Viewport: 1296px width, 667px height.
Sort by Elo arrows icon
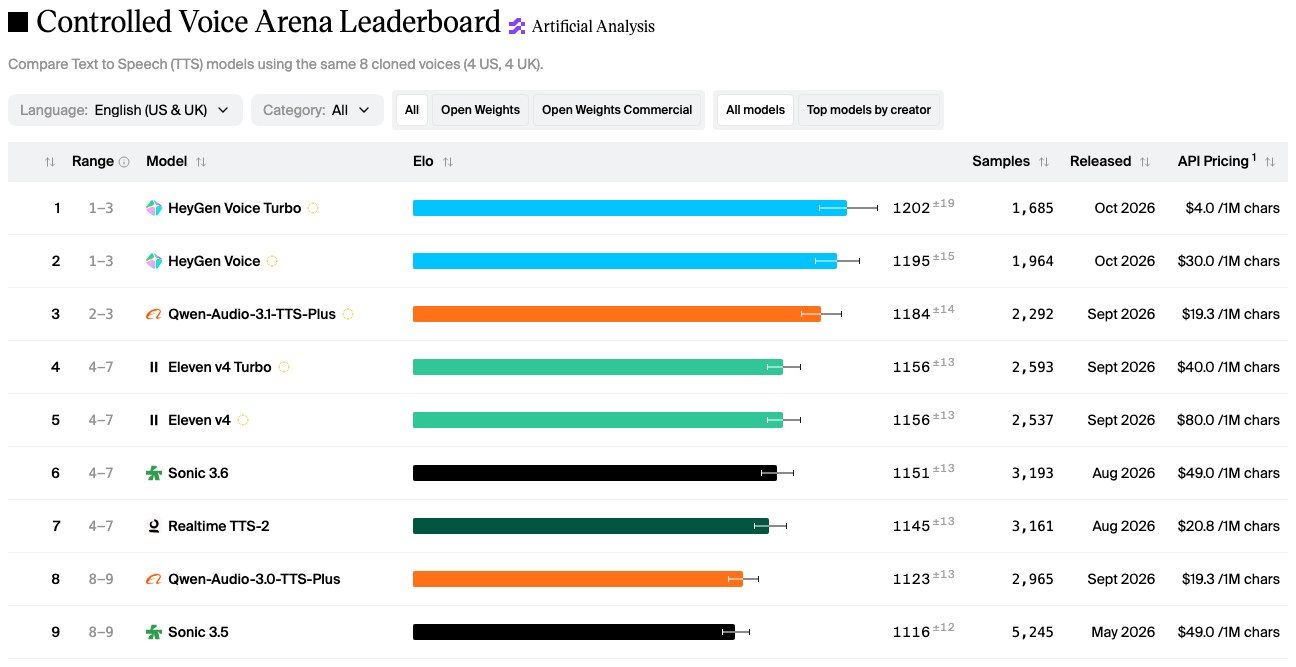pos(448,162)
